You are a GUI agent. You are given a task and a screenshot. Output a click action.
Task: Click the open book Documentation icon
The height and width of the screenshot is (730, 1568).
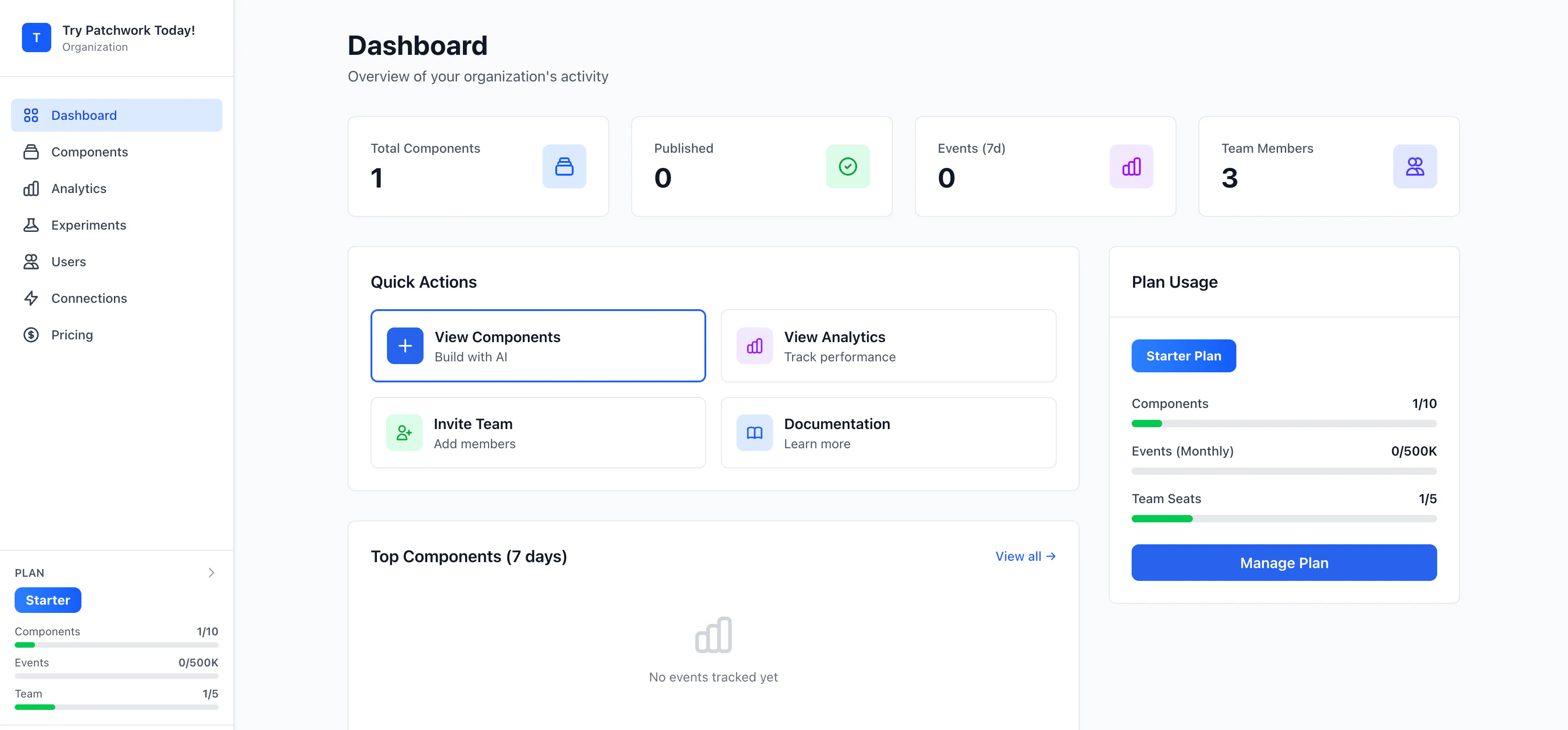[x=755, y=433]
